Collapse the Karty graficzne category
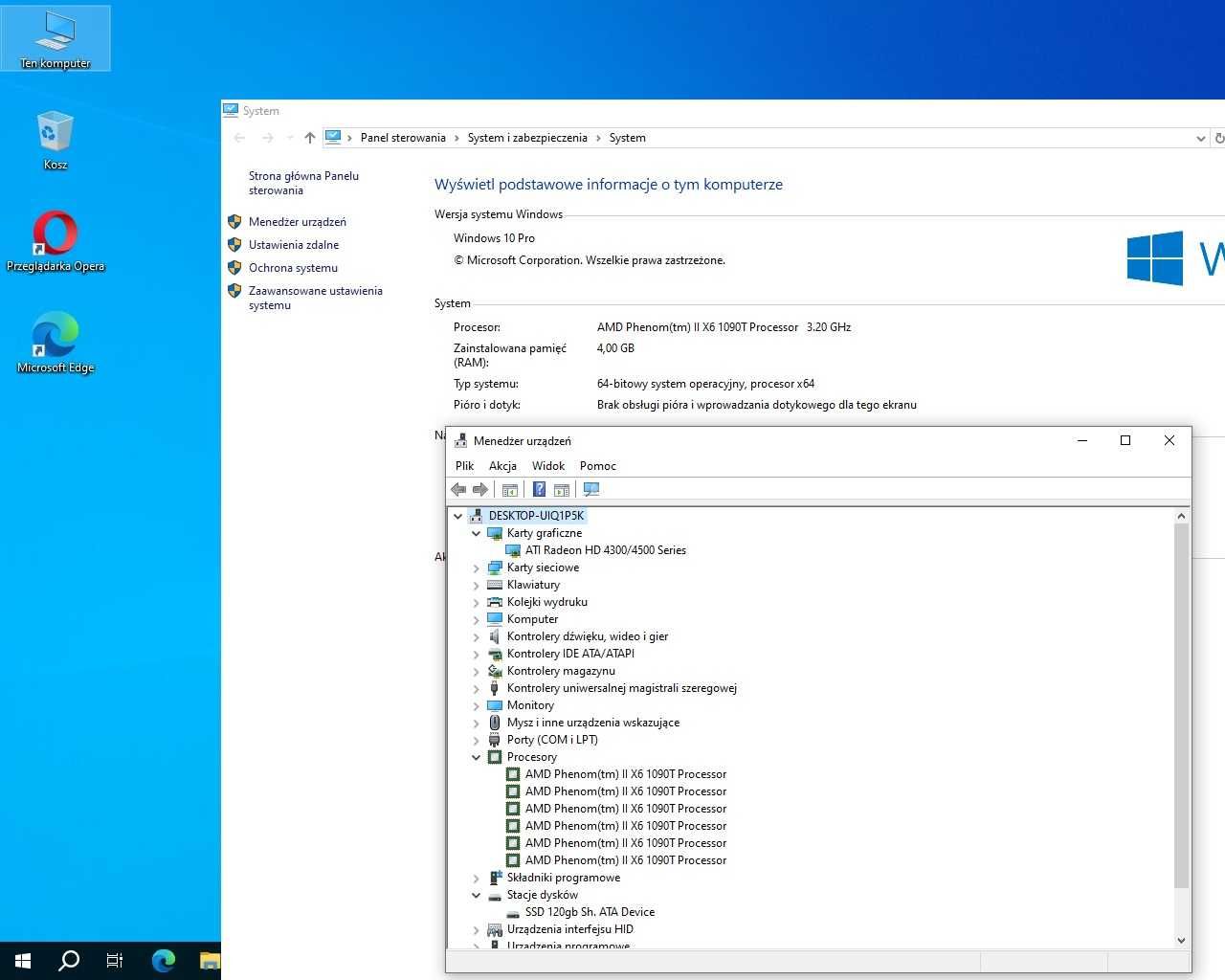1225x980 pixels. 477,534
